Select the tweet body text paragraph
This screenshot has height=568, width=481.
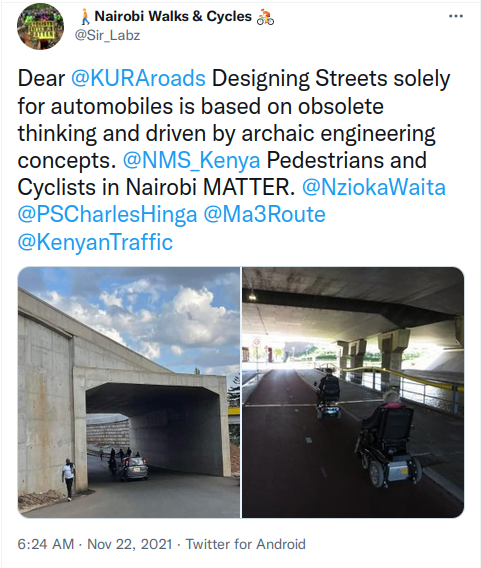[234, 160]
